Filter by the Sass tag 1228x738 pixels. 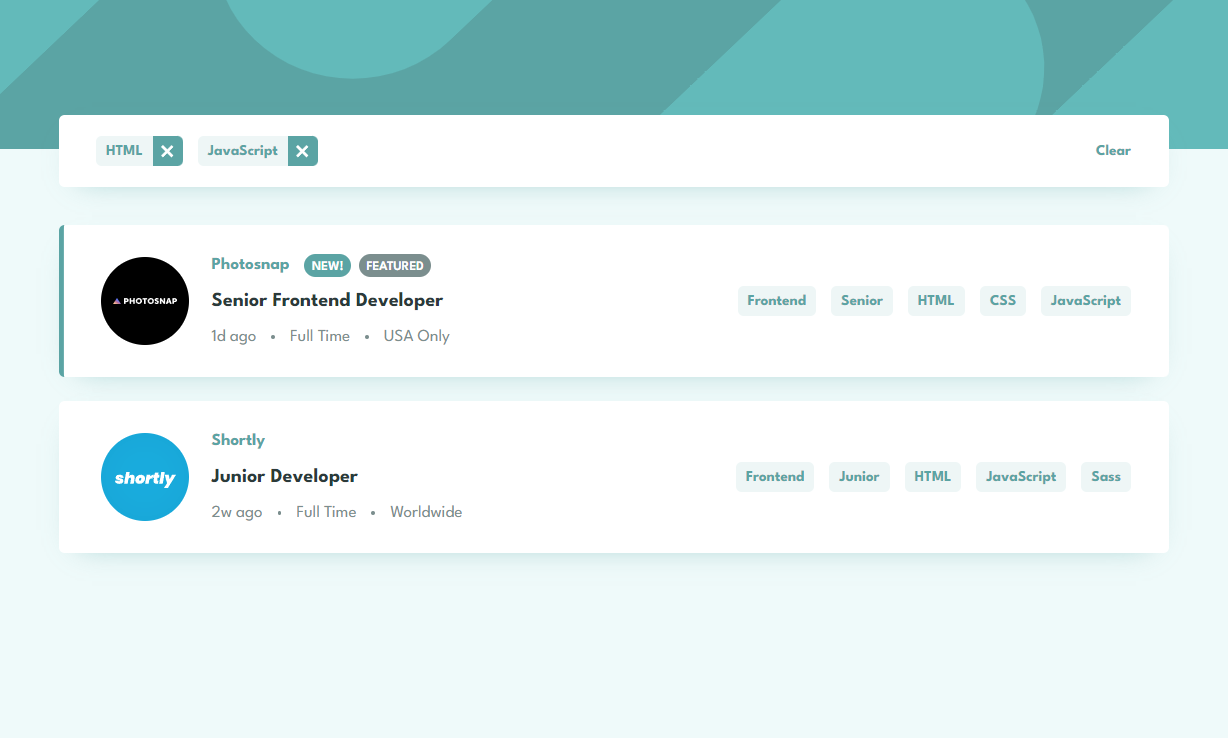pyautogui.click(x=1105, y=477)
